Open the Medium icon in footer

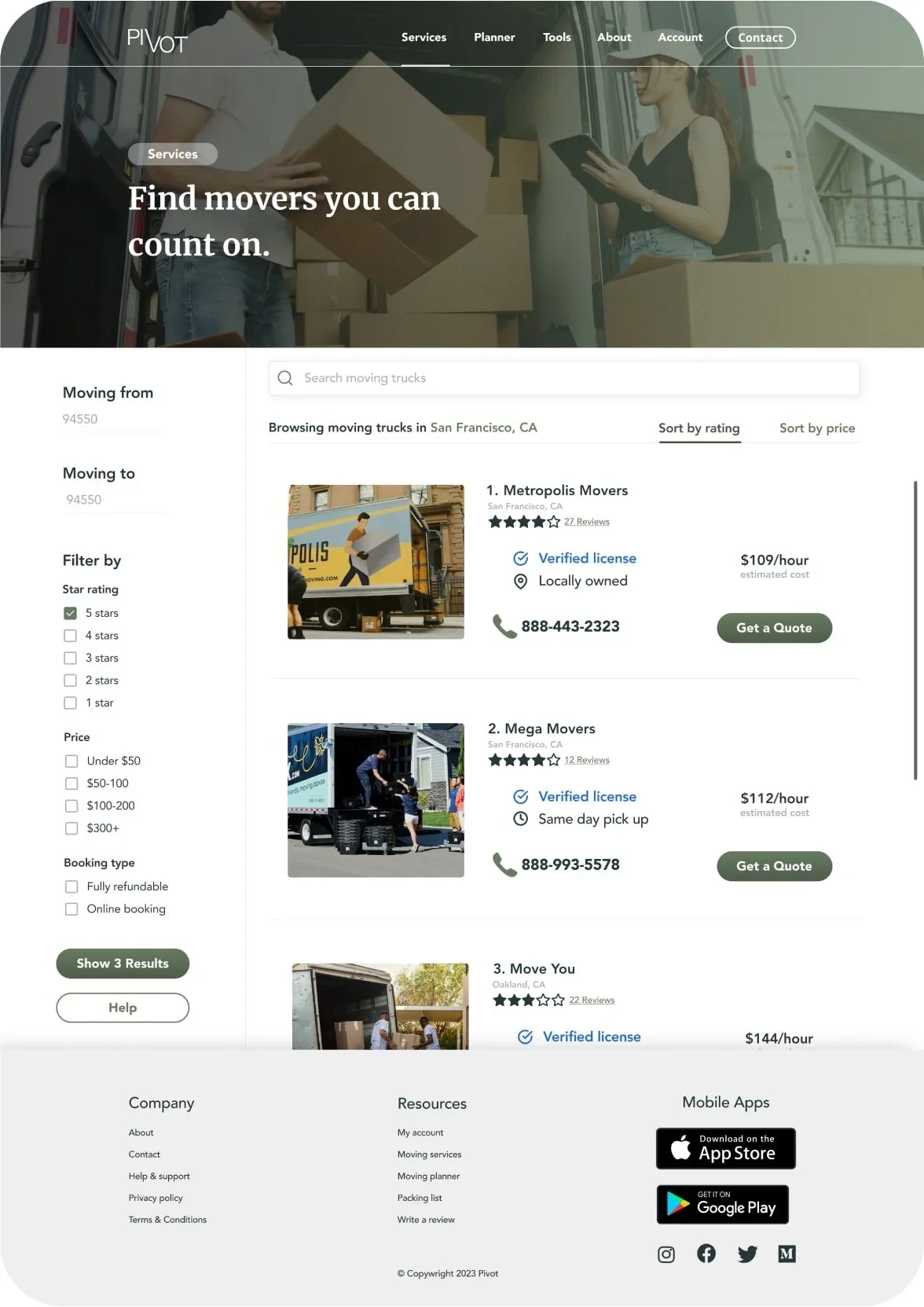click(786, 1254)
